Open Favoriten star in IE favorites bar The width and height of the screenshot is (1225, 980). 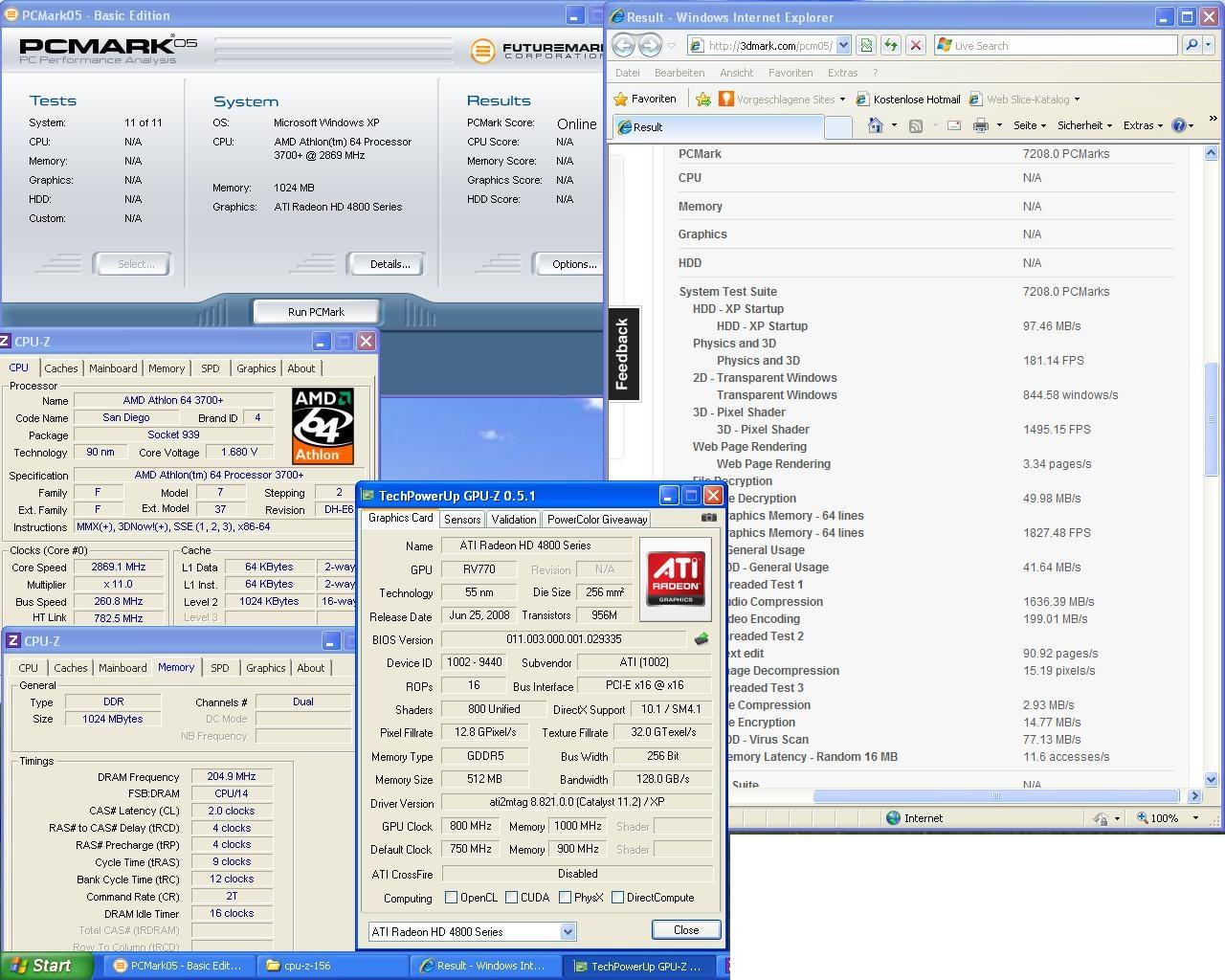(645, 99)
